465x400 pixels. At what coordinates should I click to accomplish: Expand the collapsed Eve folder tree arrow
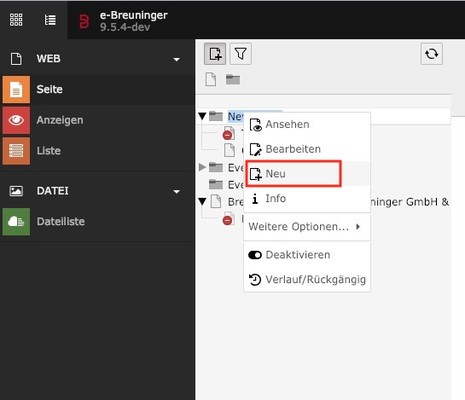tap(202, 167)
